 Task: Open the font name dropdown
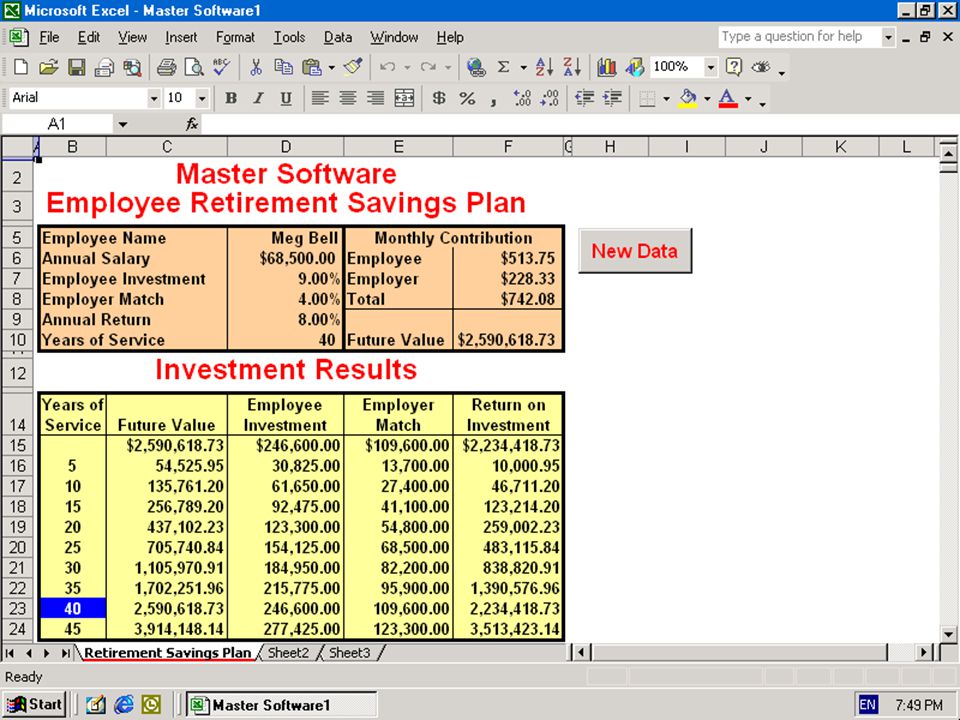pos(154,98)
